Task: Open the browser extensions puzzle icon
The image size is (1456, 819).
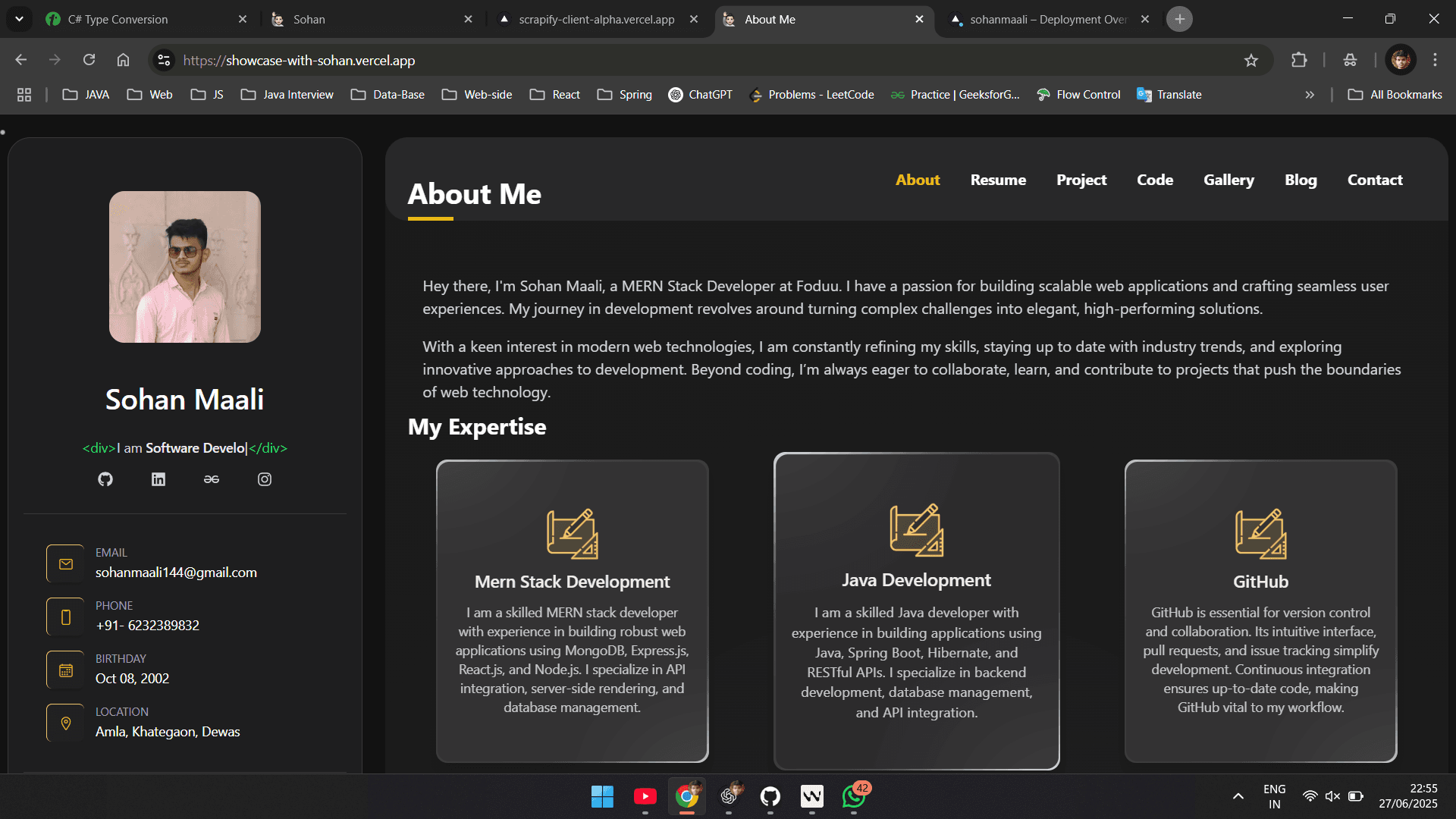Action: click(x=1300, y=60)
